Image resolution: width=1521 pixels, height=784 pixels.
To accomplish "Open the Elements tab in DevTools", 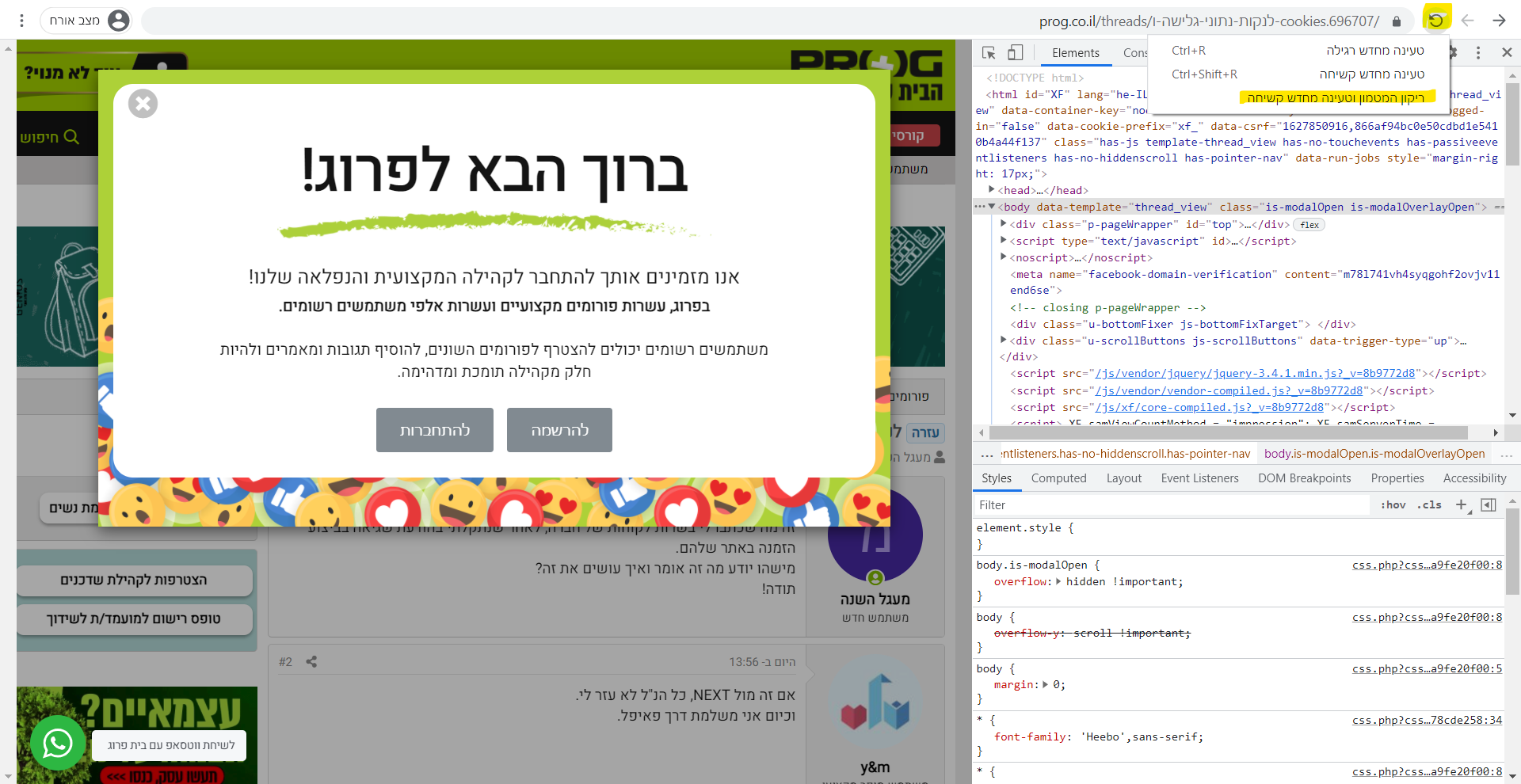I will point(1075,53).
